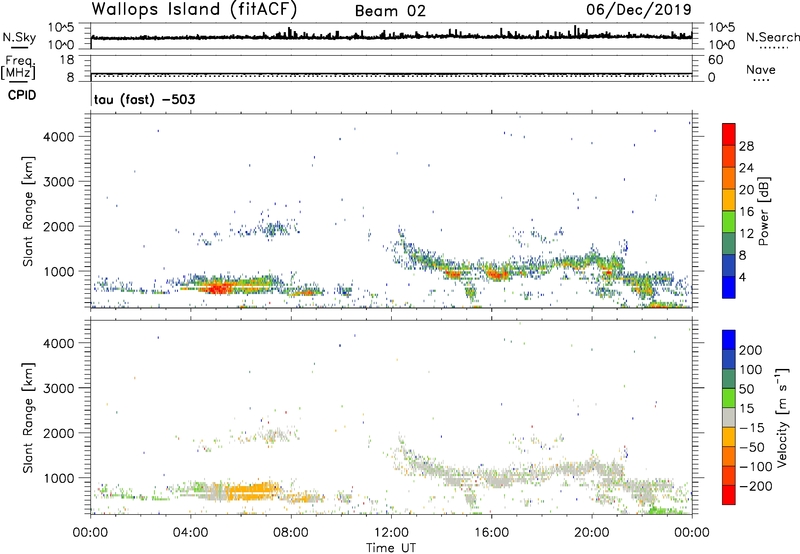The height and width of the screenshot is (554, 800).
Task: Pick the Power colorbar segment between 12 and 16
Action: (729, 221)
